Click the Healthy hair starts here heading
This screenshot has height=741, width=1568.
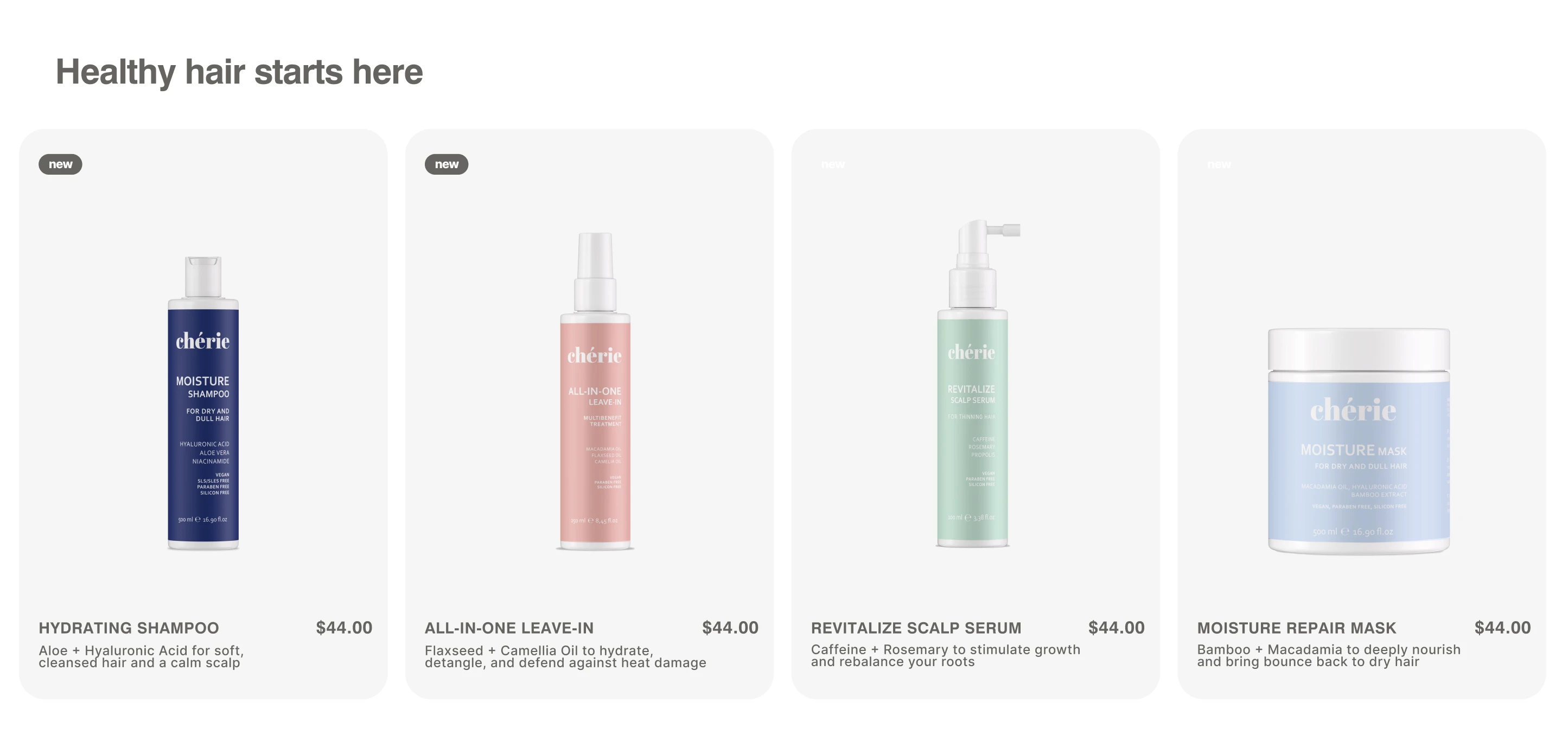coord(239,72)
